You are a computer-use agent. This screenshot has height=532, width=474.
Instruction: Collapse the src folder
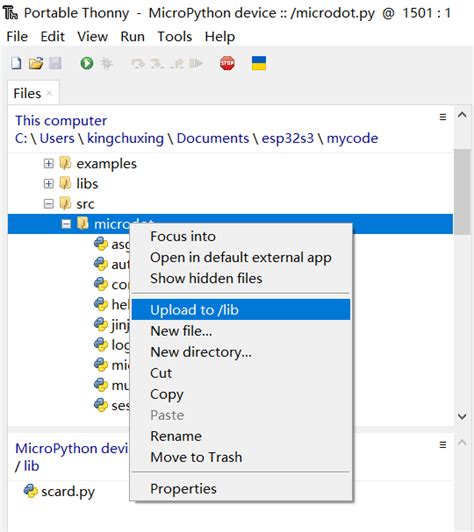point(49,204)
